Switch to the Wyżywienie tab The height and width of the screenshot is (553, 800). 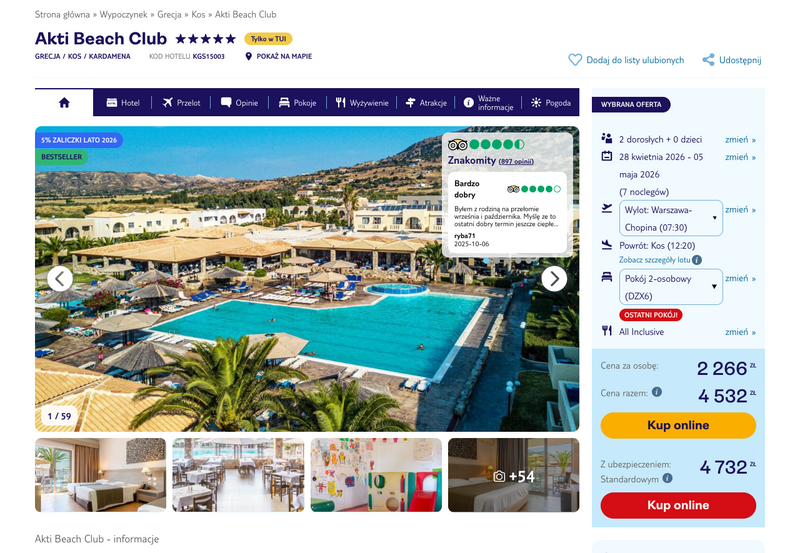click(x=362, y=103)
